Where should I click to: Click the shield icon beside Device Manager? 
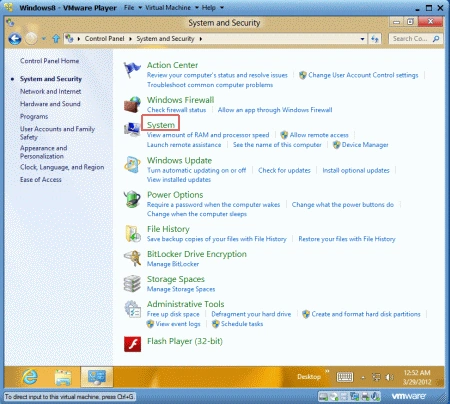337,145
